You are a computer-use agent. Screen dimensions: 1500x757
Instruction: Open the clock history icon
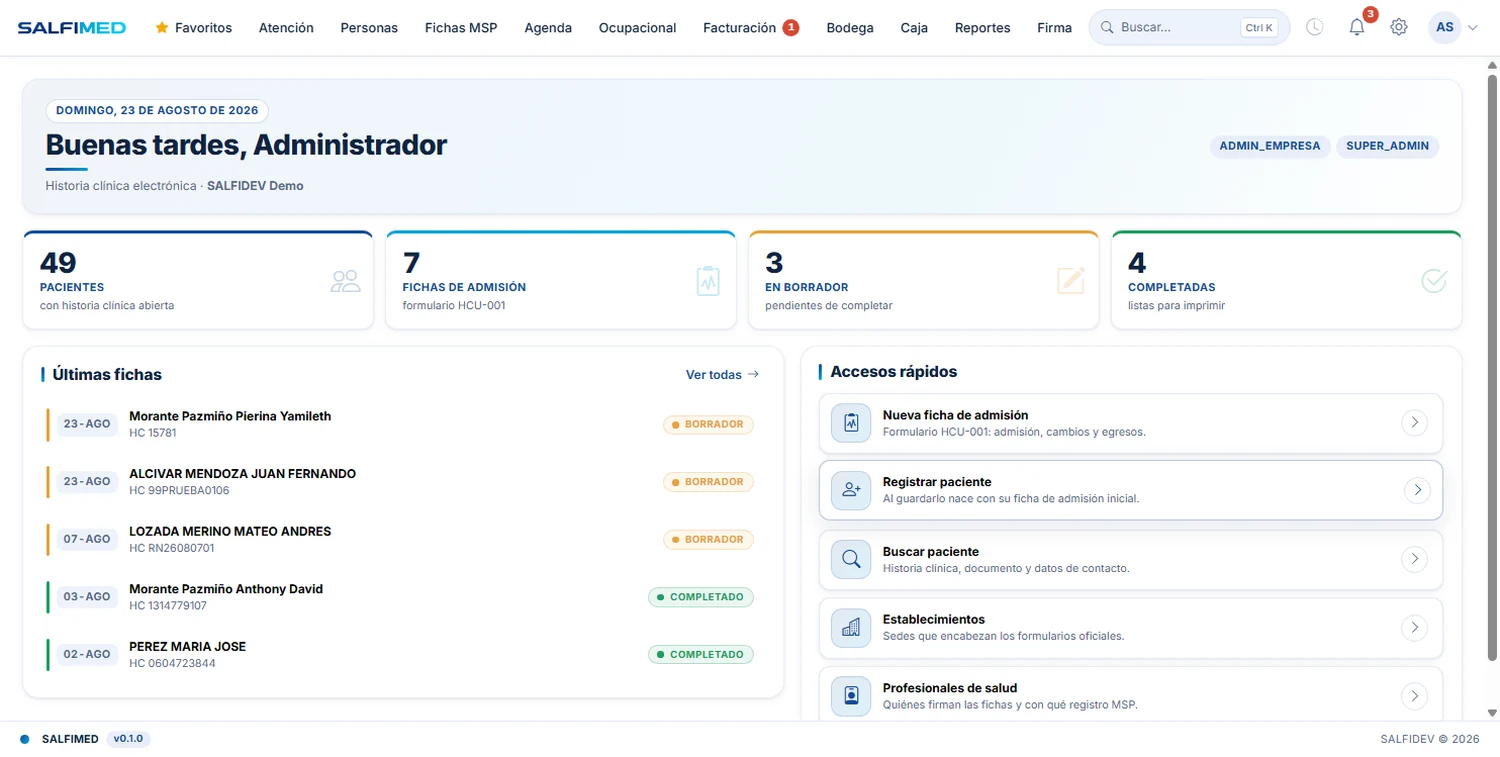pos(1315,28)
